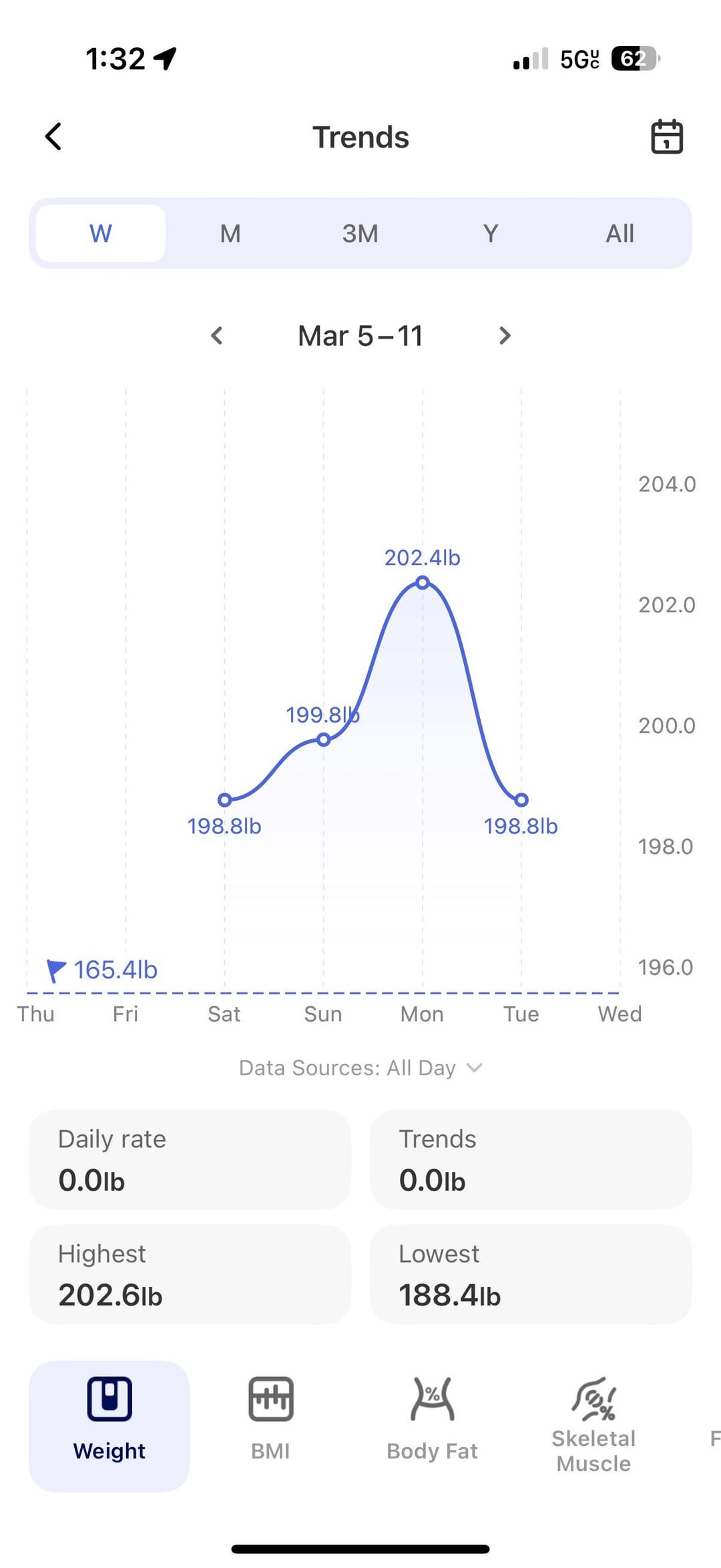This screenshot has width=721, height=1568.
Task: Select the All time range tab
Action: [x=620, y=233]
